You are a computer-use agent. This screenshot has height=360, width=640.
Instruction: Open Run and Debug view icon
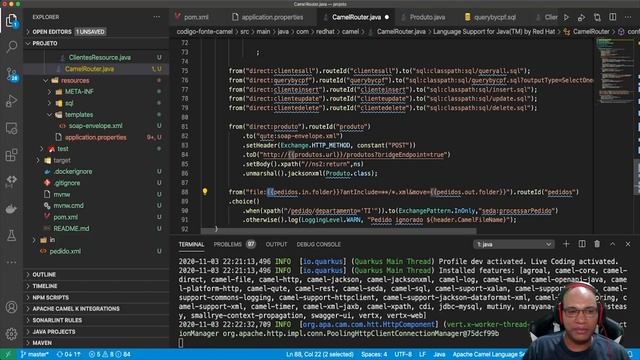11,101
